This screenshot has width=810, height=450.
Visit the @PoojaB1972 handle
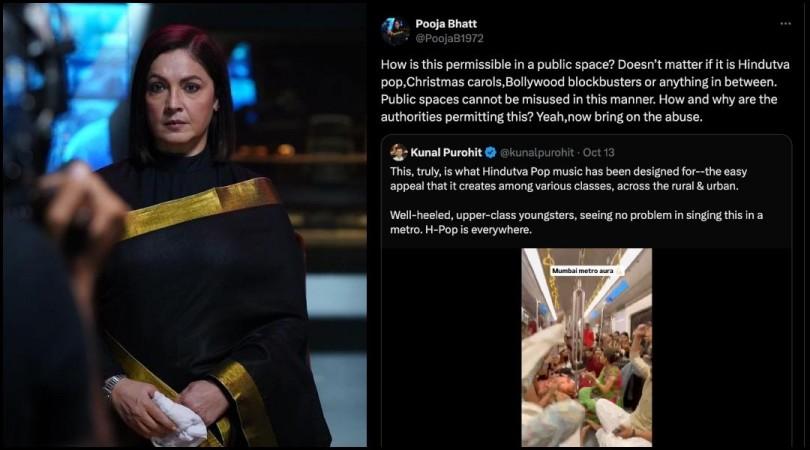pos(449,38)
